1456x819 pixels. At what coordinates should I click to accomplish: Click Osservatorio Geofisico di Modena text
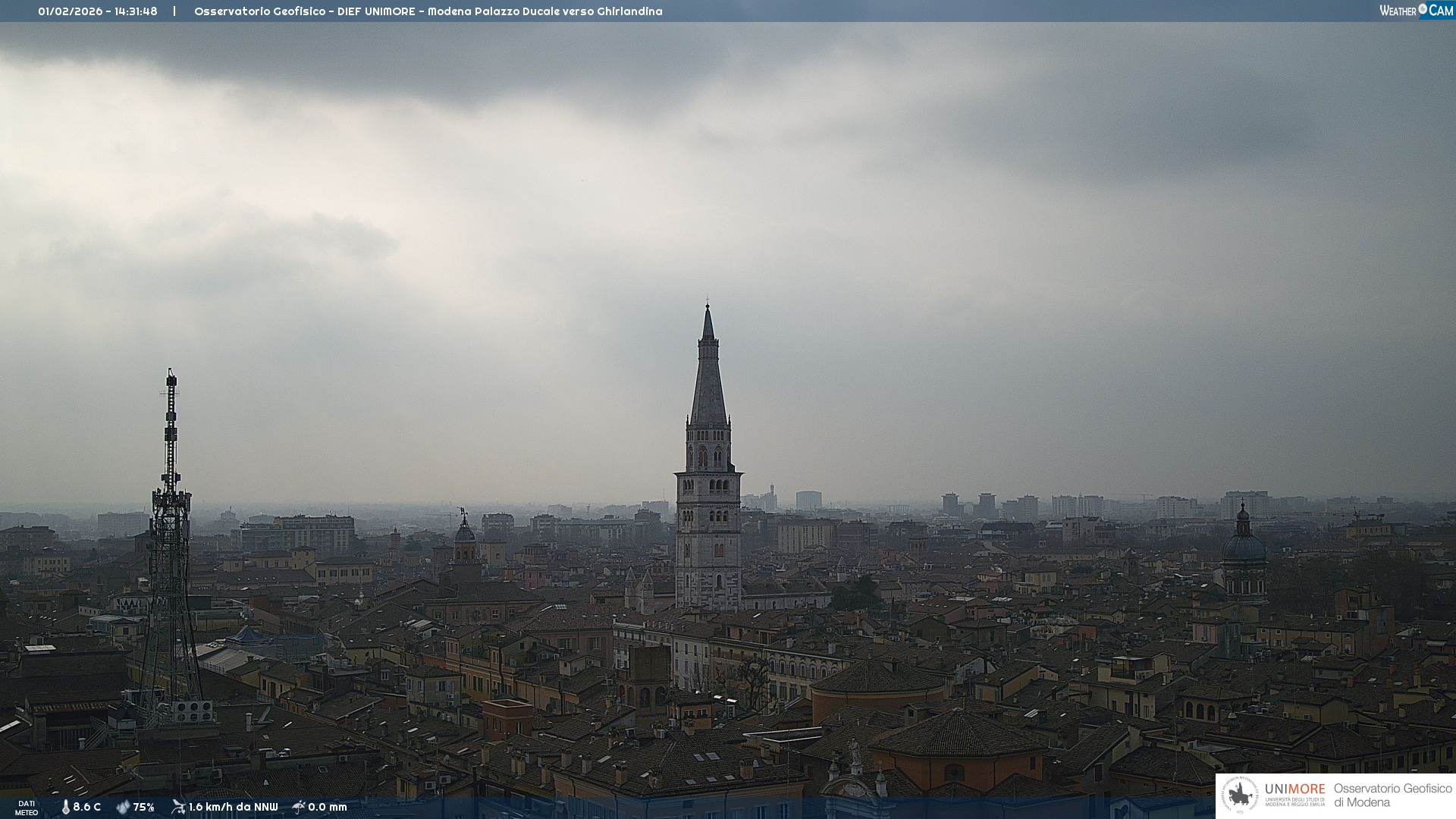1392,795
